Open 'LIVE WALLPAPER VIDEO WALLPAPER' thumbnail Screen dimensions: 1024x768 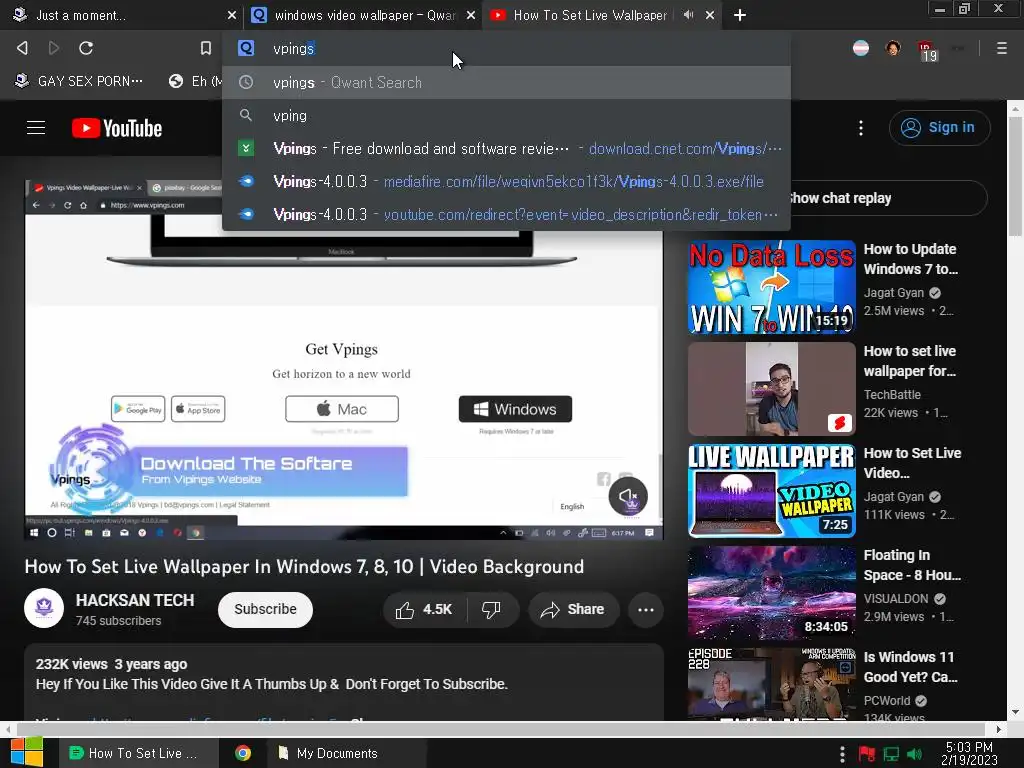(771, 490)
